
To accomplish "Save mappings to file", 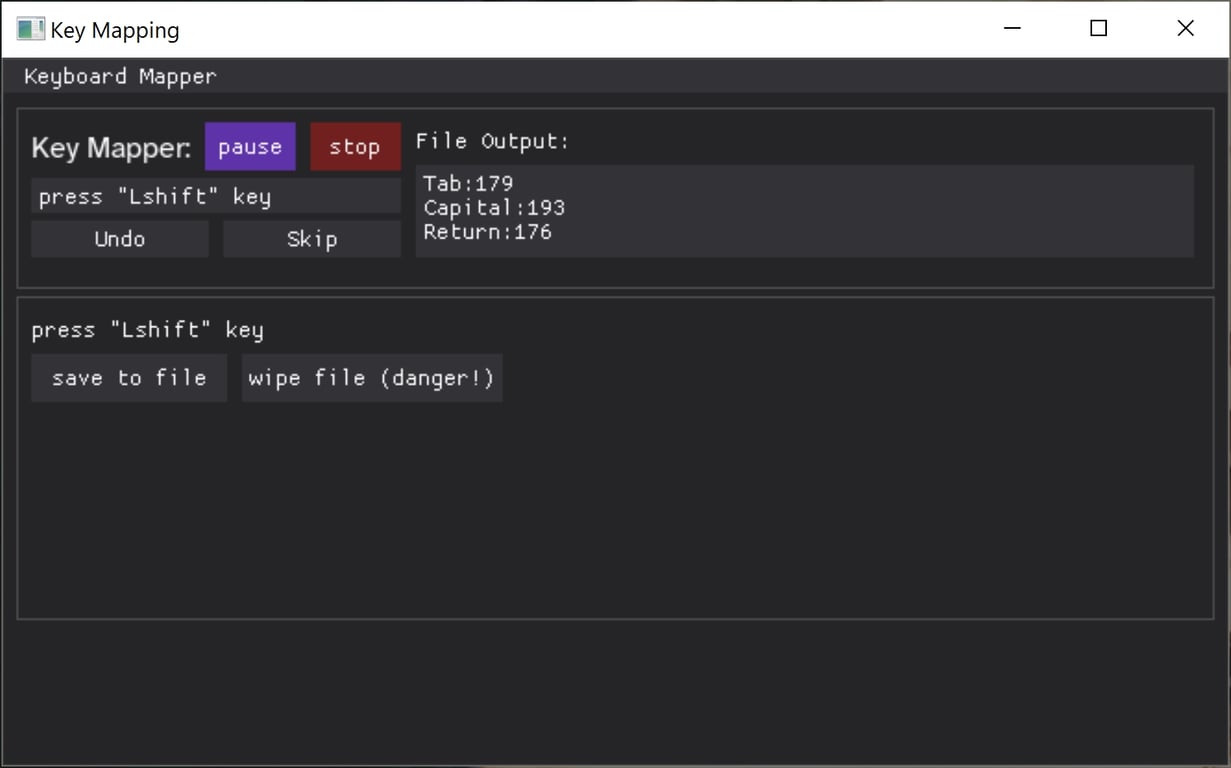I will tap(128, 377).
